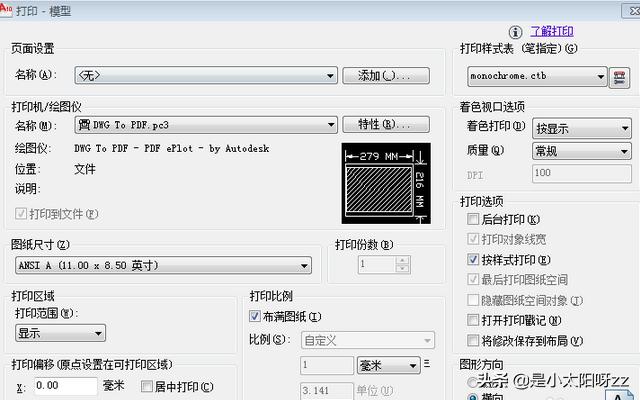
Task: Open the printer name dropdown DWG To PDF.pc3
Action: 206,124
